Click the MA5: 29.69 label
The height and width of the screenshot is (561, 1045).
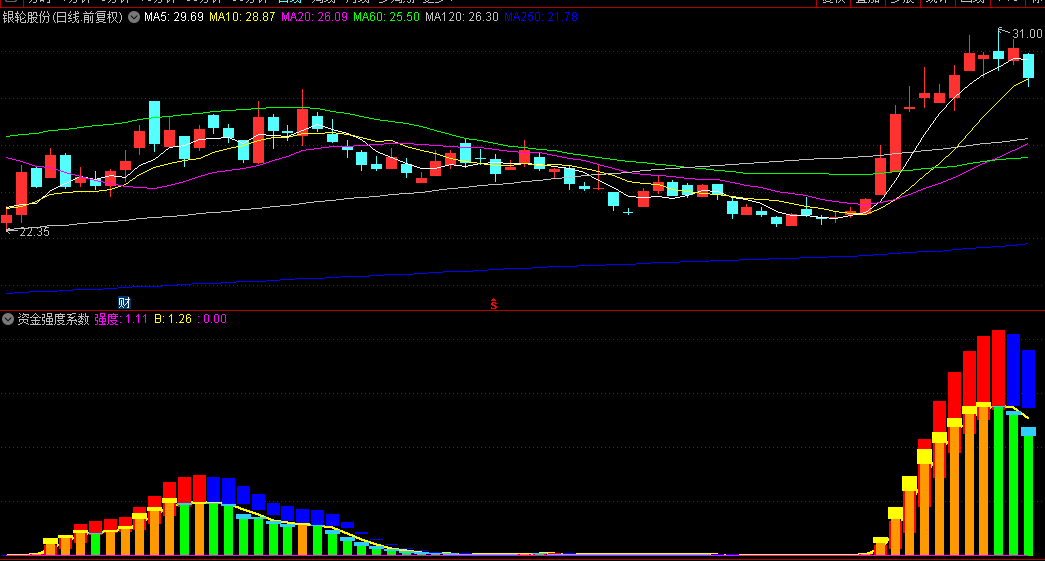pyautogui.click(x=174, y=17)
